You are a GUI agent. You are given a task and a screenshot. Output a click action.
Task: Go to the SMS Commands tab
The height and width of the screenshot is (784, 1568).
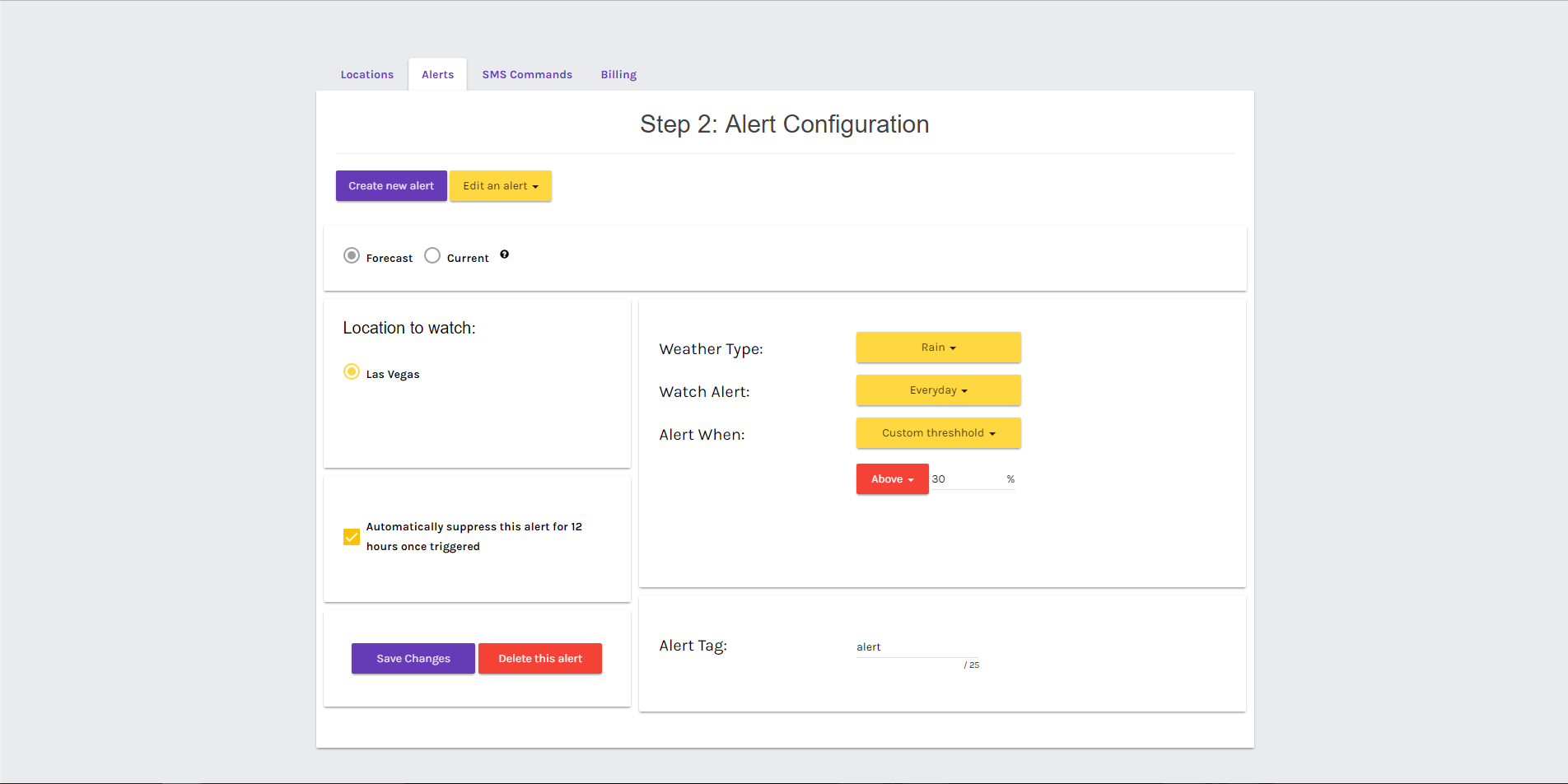coord(527,74)
